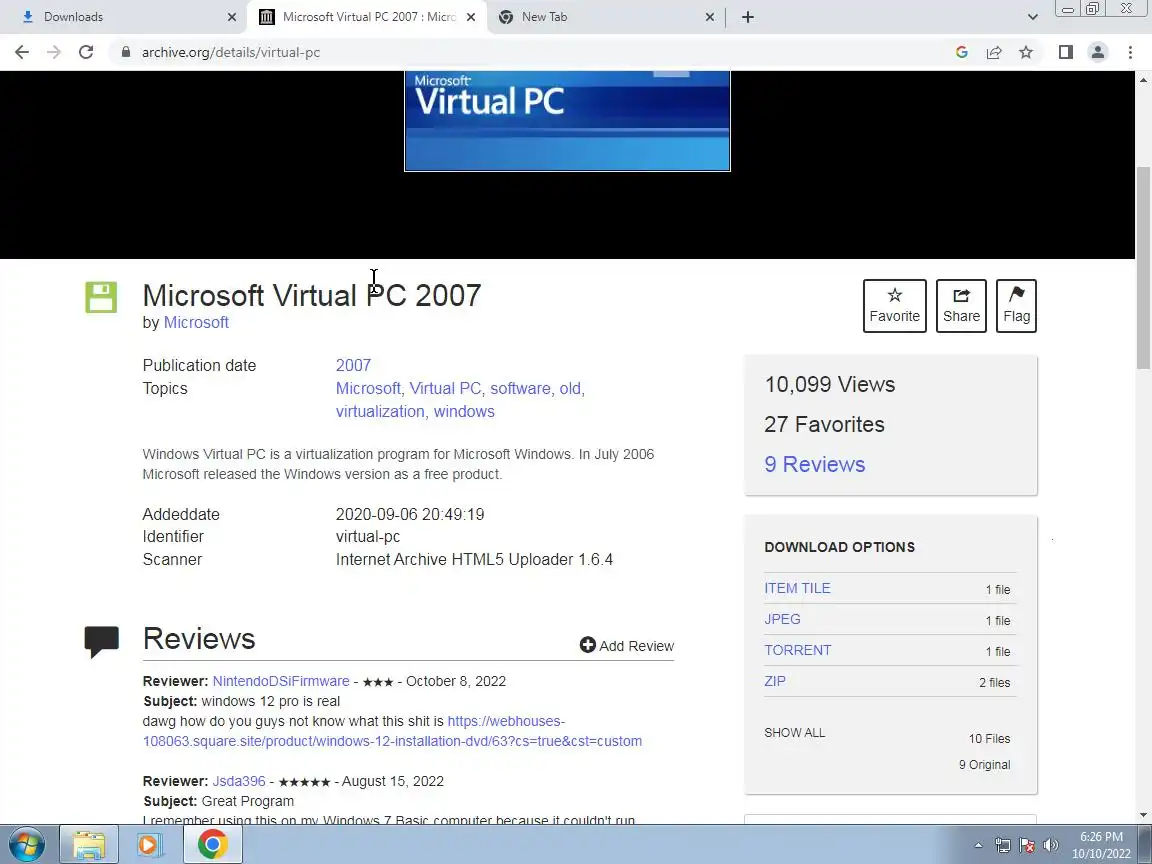Viewport: 1152px width, 864px height.
Task: Close the Downloads tab
Action: click(x=231, y=17)
